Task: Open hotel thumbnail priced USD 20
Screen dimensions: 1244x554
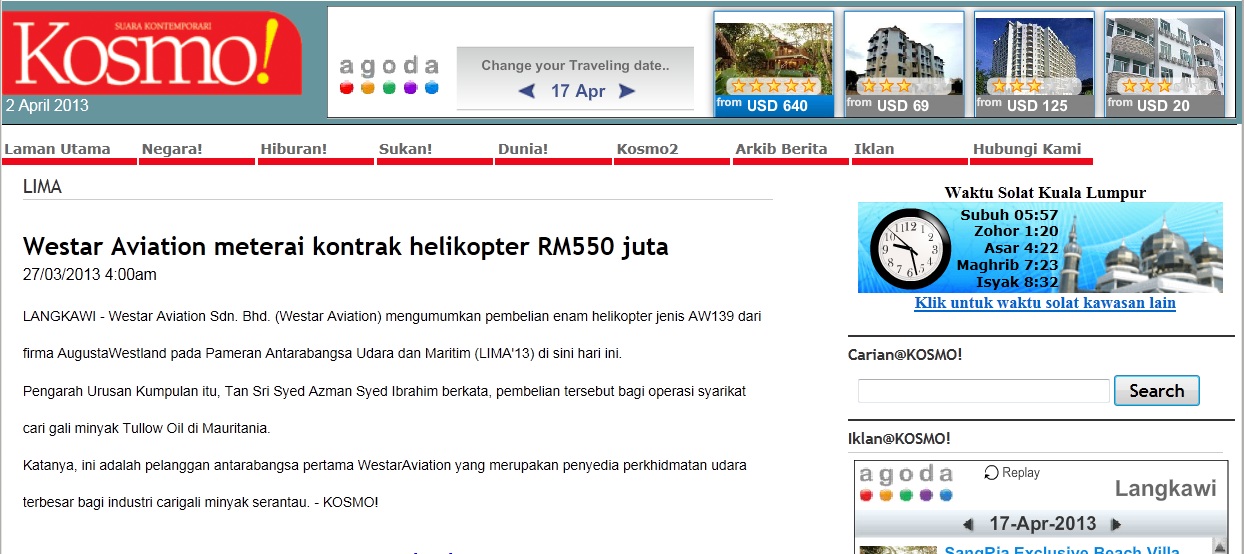Action: 1164,64
